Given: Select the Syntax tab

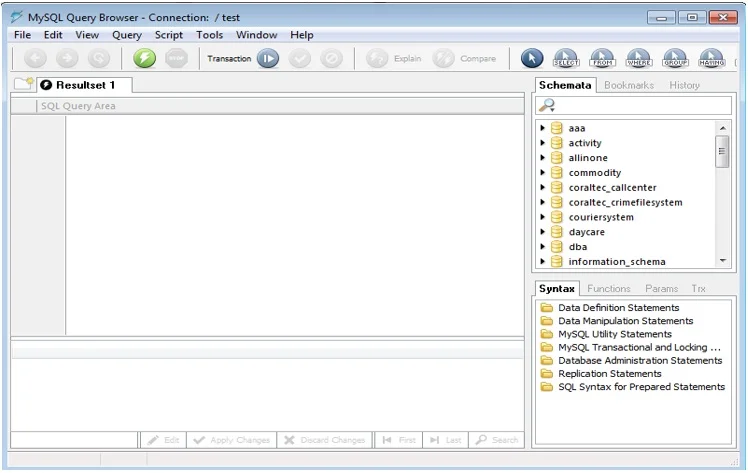Looking at the screenshot, I should tap(557, 288).
